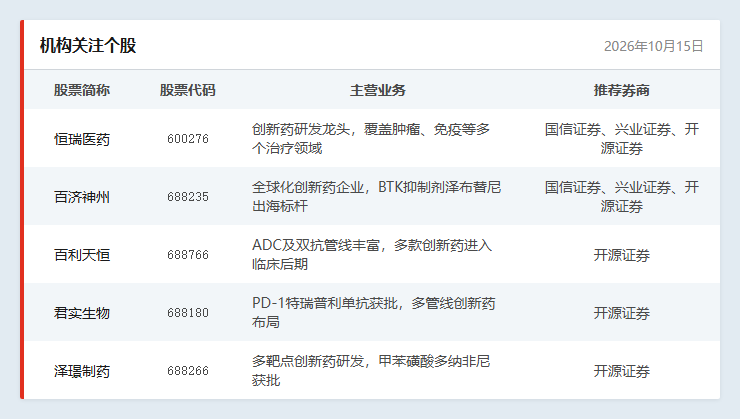Click brokers cell in 恒瑞医药 row

coord(622,139)
